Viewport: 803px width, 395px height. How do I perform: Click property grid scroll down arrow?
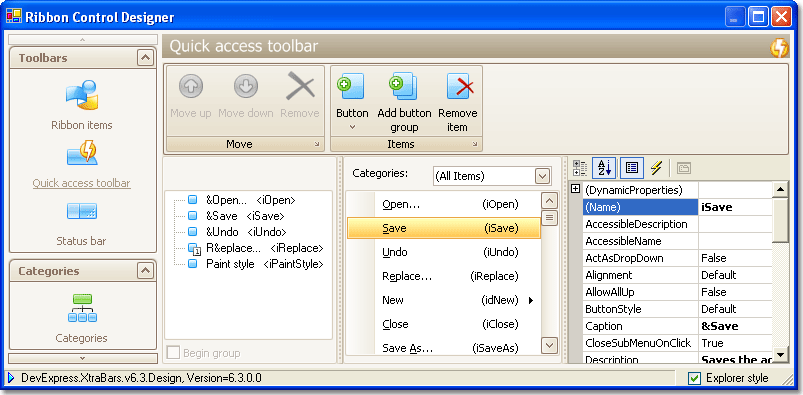pyautogui.click(x=780, y=354)
